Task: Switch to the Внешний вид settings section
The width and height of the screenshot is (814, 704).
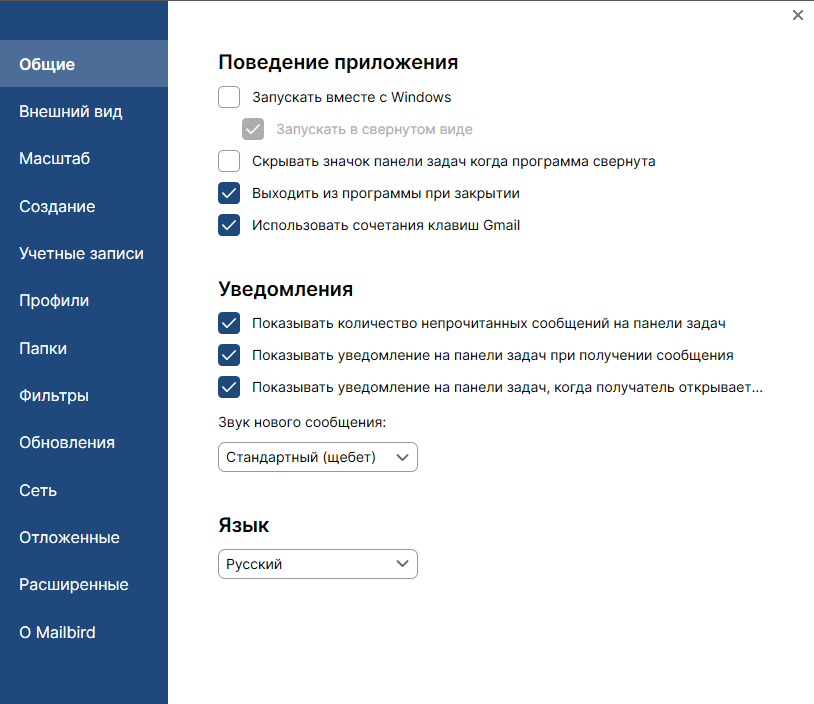Action: [70, 111]
